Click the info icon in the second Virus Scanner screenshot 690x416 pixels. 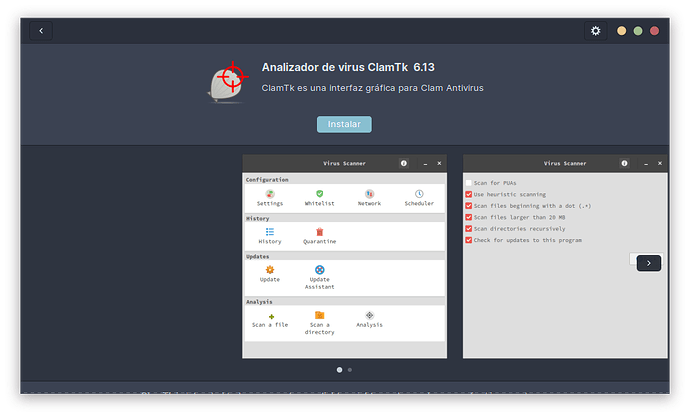624,163
